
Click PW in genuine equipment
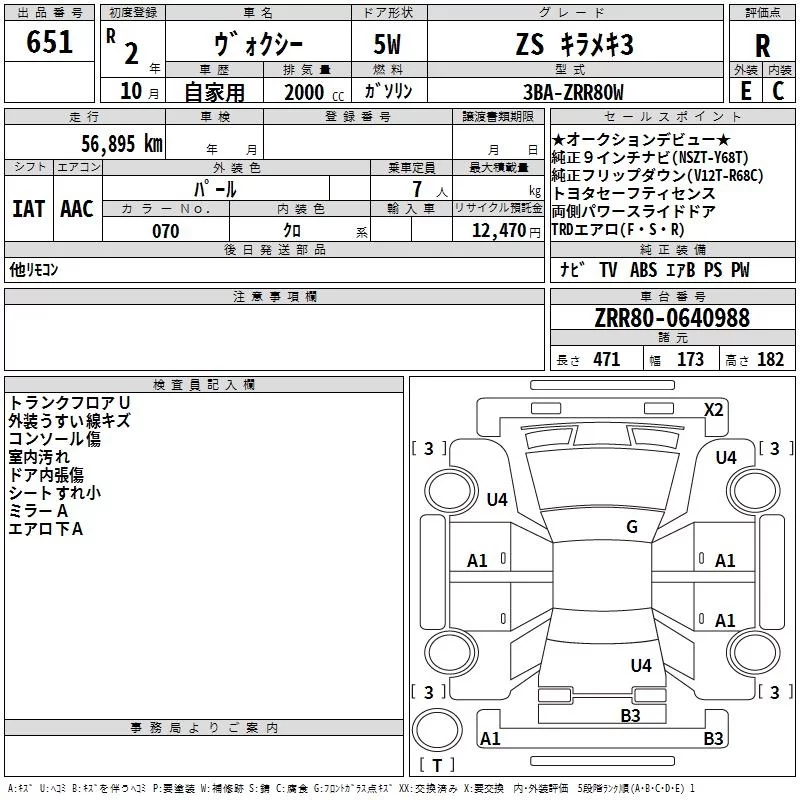[x=740, y=269]
